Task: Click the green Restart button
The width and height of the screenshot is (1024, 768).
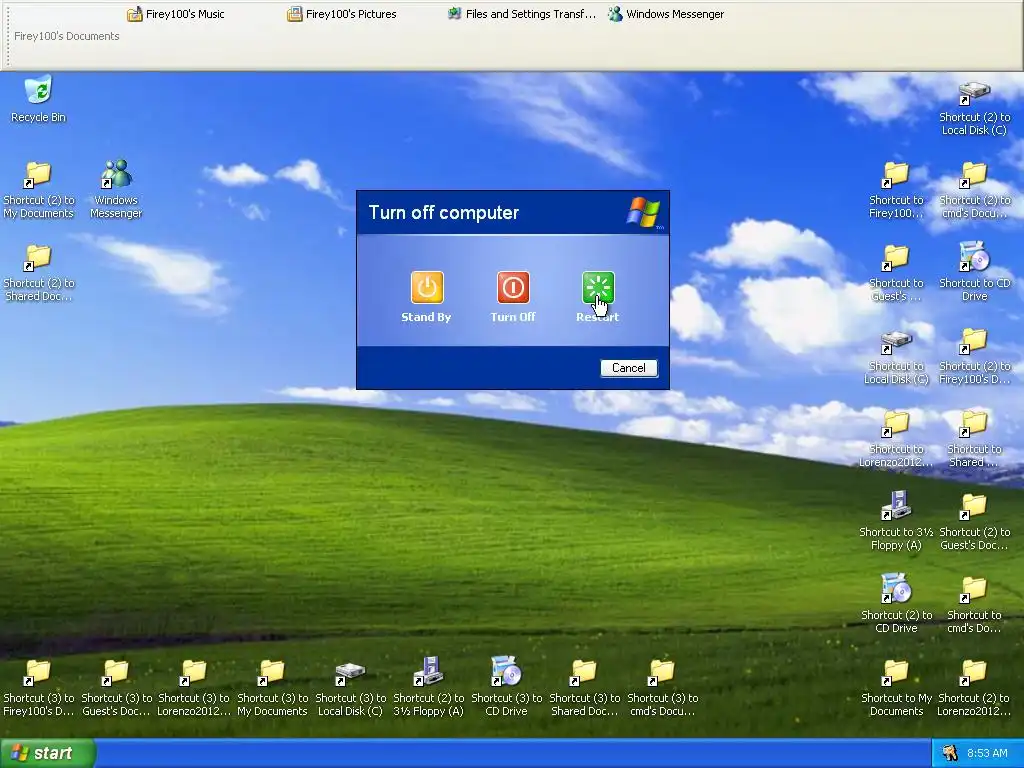Action: pos(598,287)
